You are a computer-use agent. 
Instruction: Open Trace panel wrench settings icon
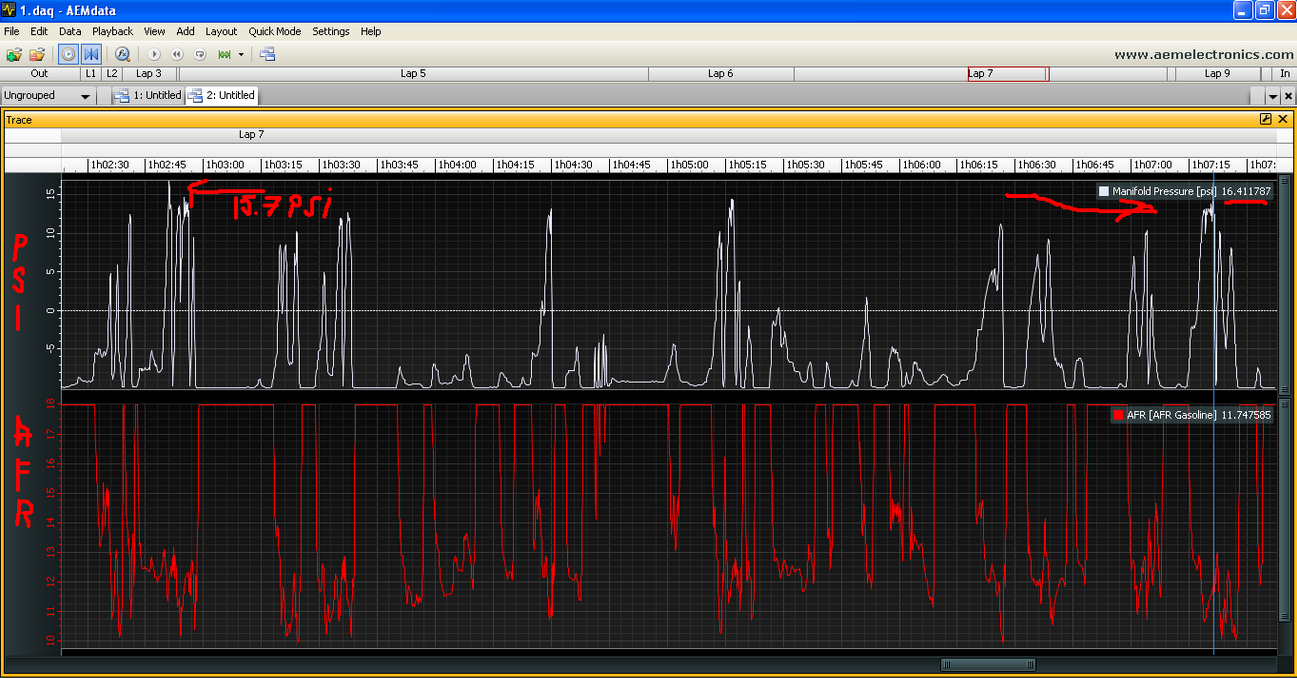pos(1266,119)
